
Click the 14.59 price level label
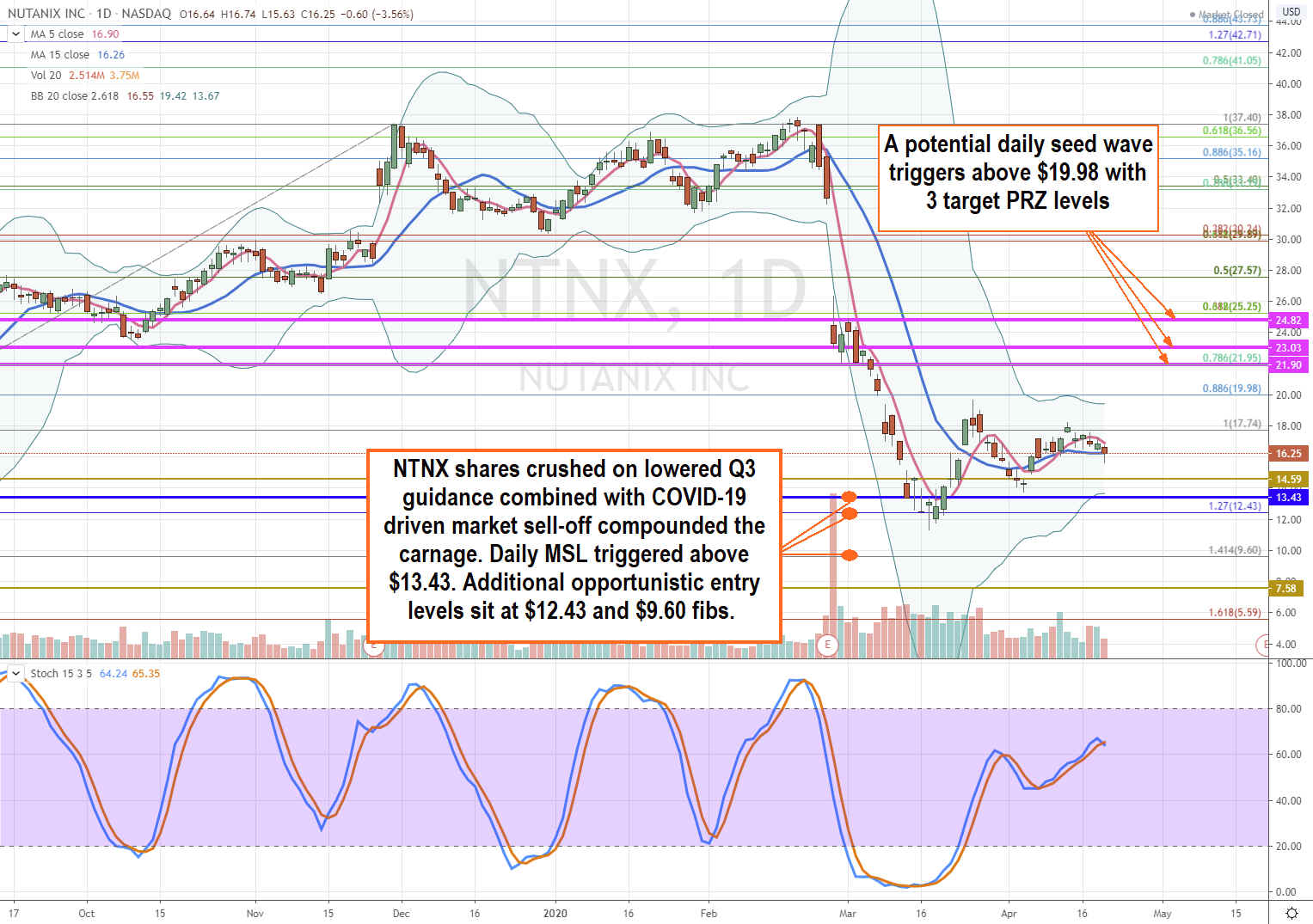[x=1288, y=480]
